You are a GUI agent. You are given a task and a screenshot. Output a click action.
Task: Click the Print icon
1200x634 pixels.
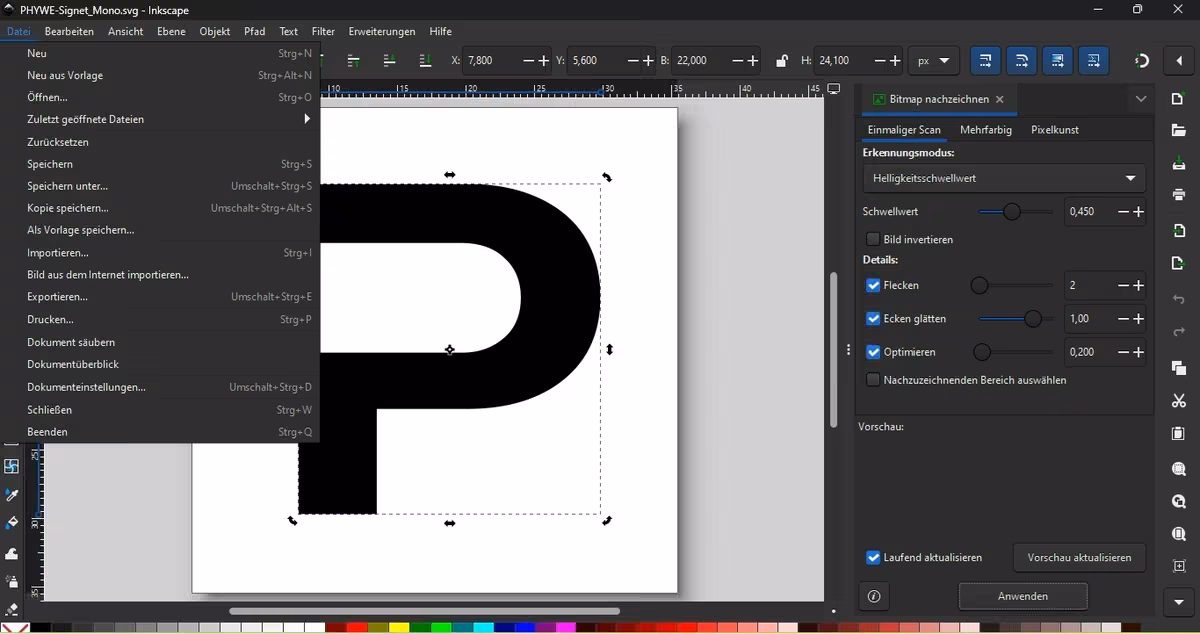tap(1179, 195)
